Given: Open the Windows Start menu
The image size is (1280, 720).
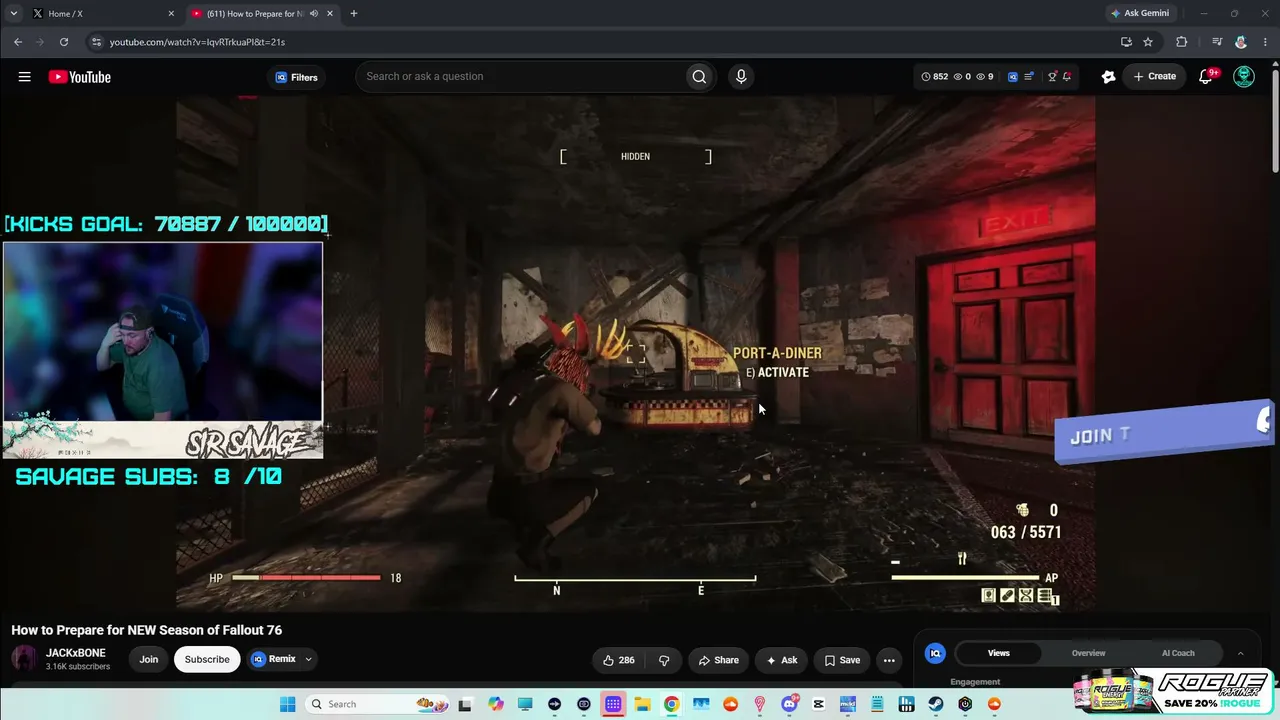Looking at the screenshot, I should tap(288, 704).
